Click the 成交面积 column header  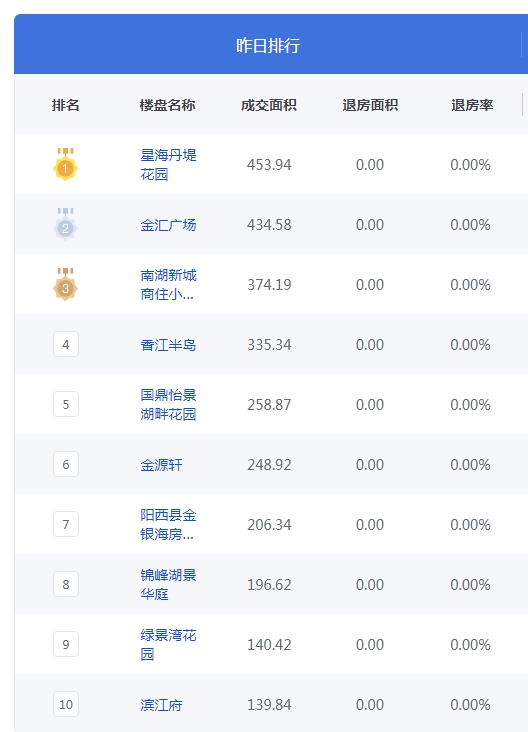click(x=269, y=105)
